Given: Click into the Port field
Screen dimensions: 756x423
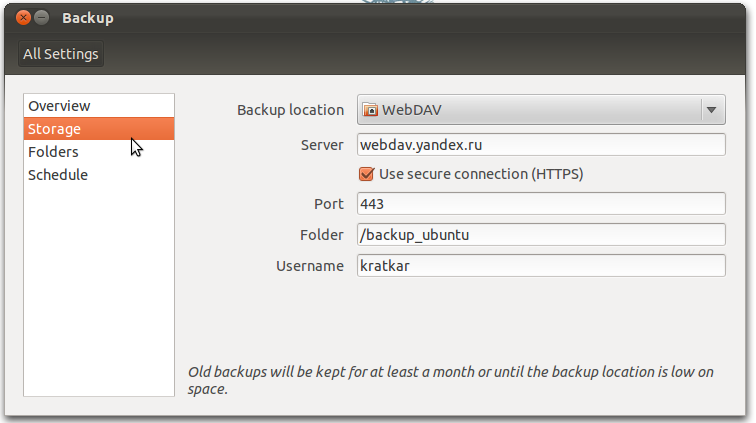Looking at the screenshot, I should click(x=540, y=204).
